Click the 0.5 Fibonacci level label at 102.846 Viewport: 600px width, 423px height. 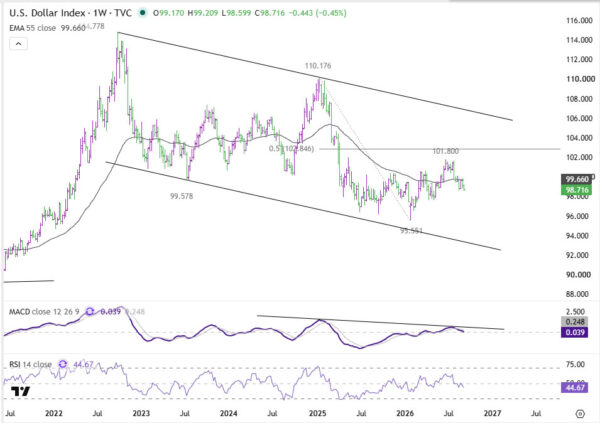(x=291, y=149)
